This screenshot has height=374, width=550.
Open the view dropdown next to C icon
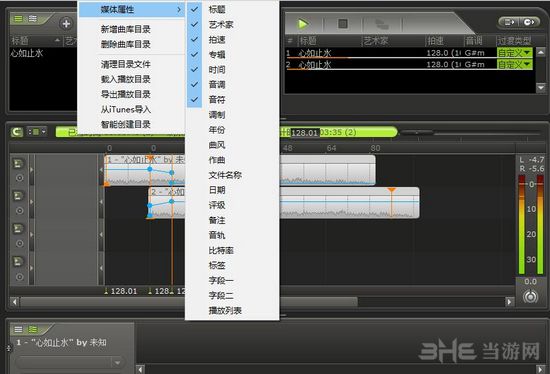click(x=36, y=132)
